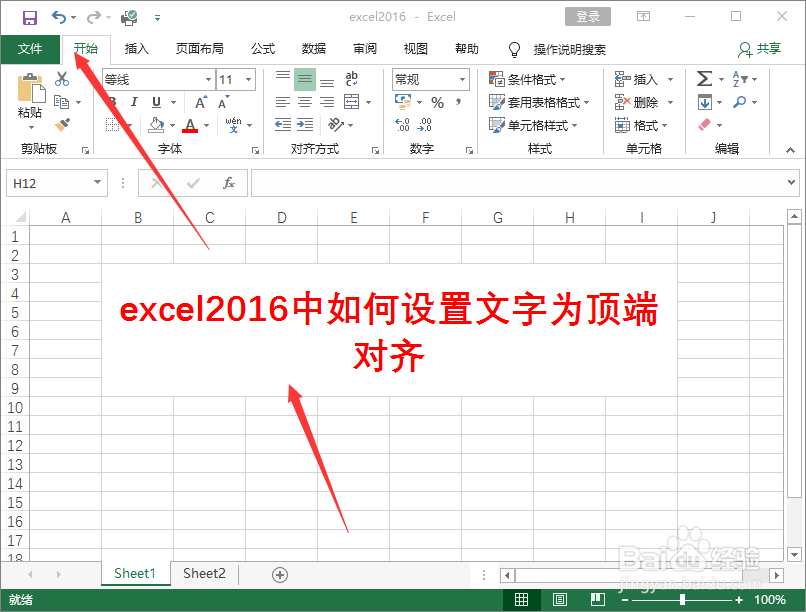
Task: Open the Name Box dropdown arrow
Action: [97, 182]
